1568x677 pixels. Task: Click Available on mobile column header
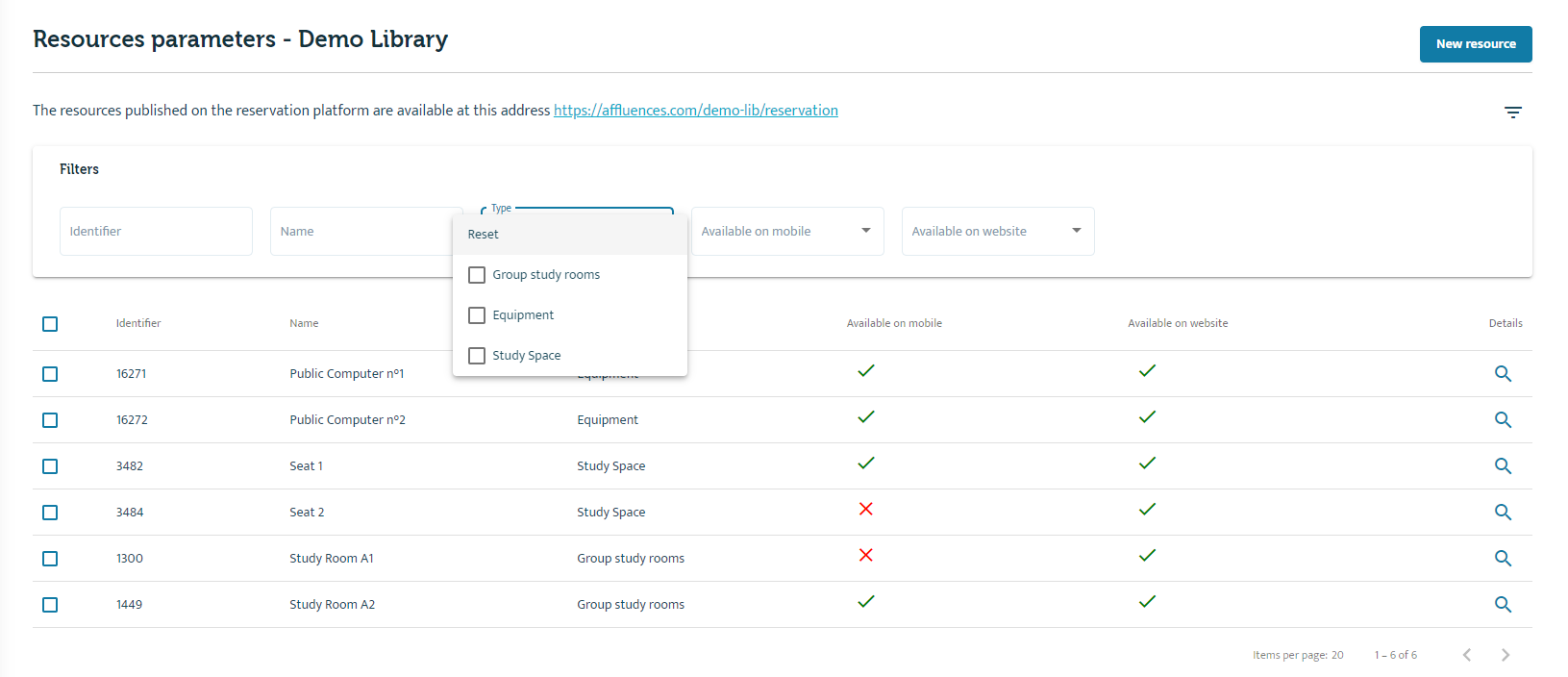(894, 323)
